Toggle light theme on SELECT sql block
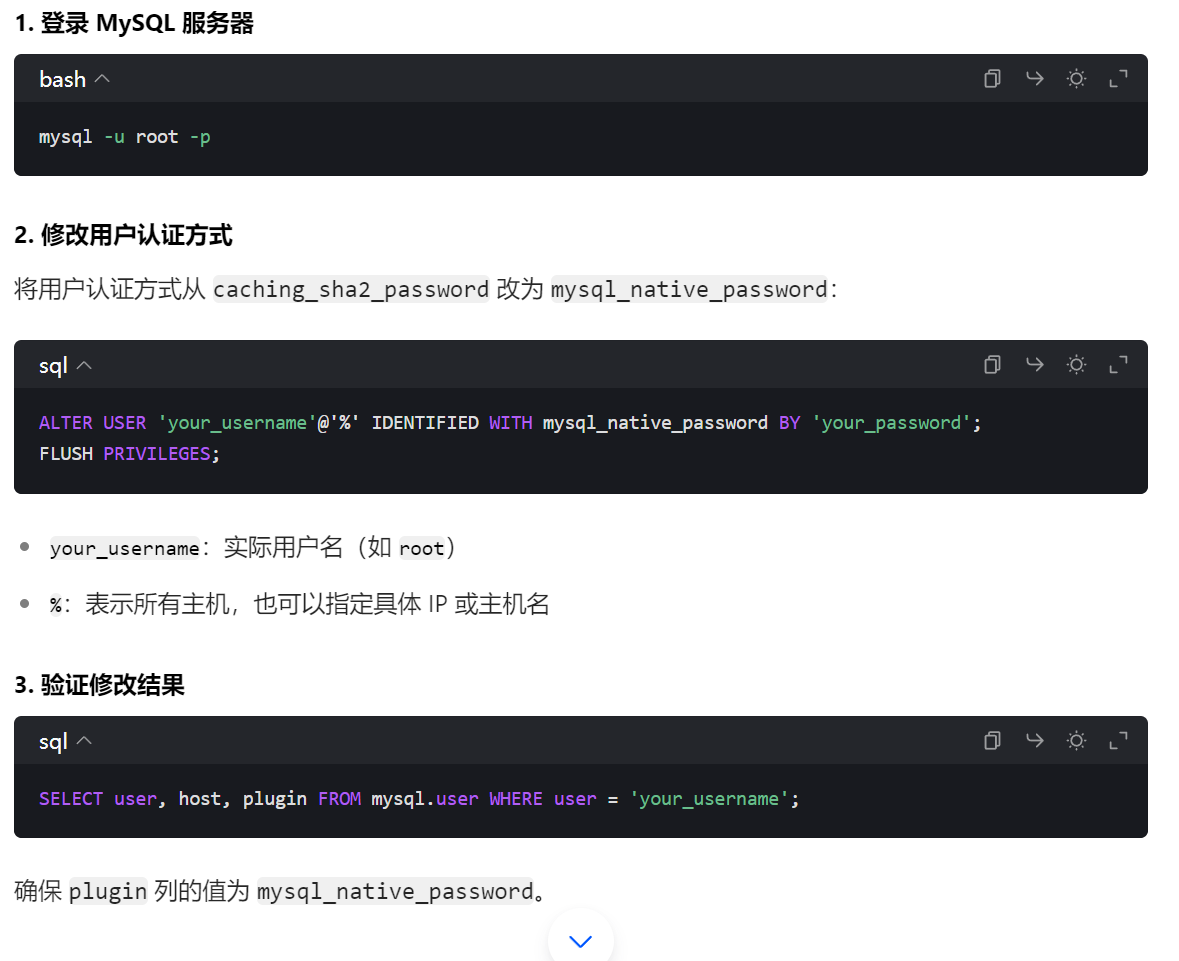Image resolution: width=1179 pixels, height=961 pixels. [x=1077, y=741]
